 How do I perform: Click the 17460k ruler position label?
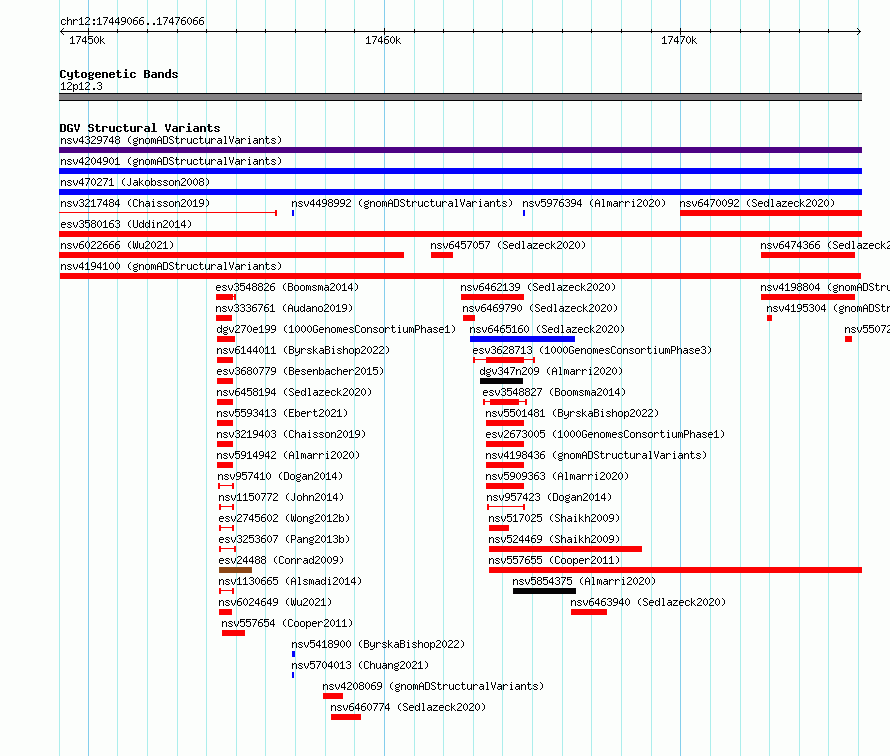[x=383, y=40]
